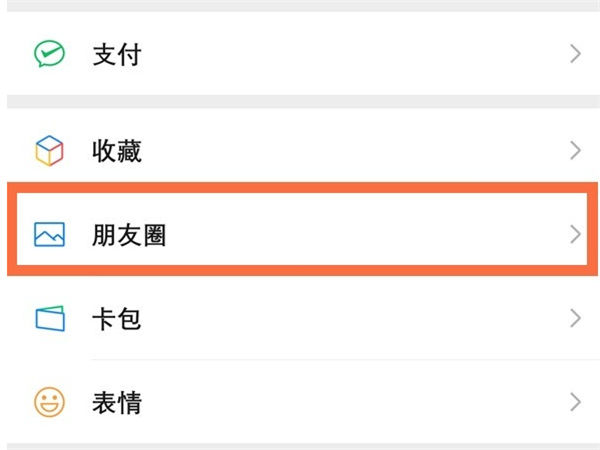
Task: Click the colorful cube Favorites icon
Action: click(48, 151)
